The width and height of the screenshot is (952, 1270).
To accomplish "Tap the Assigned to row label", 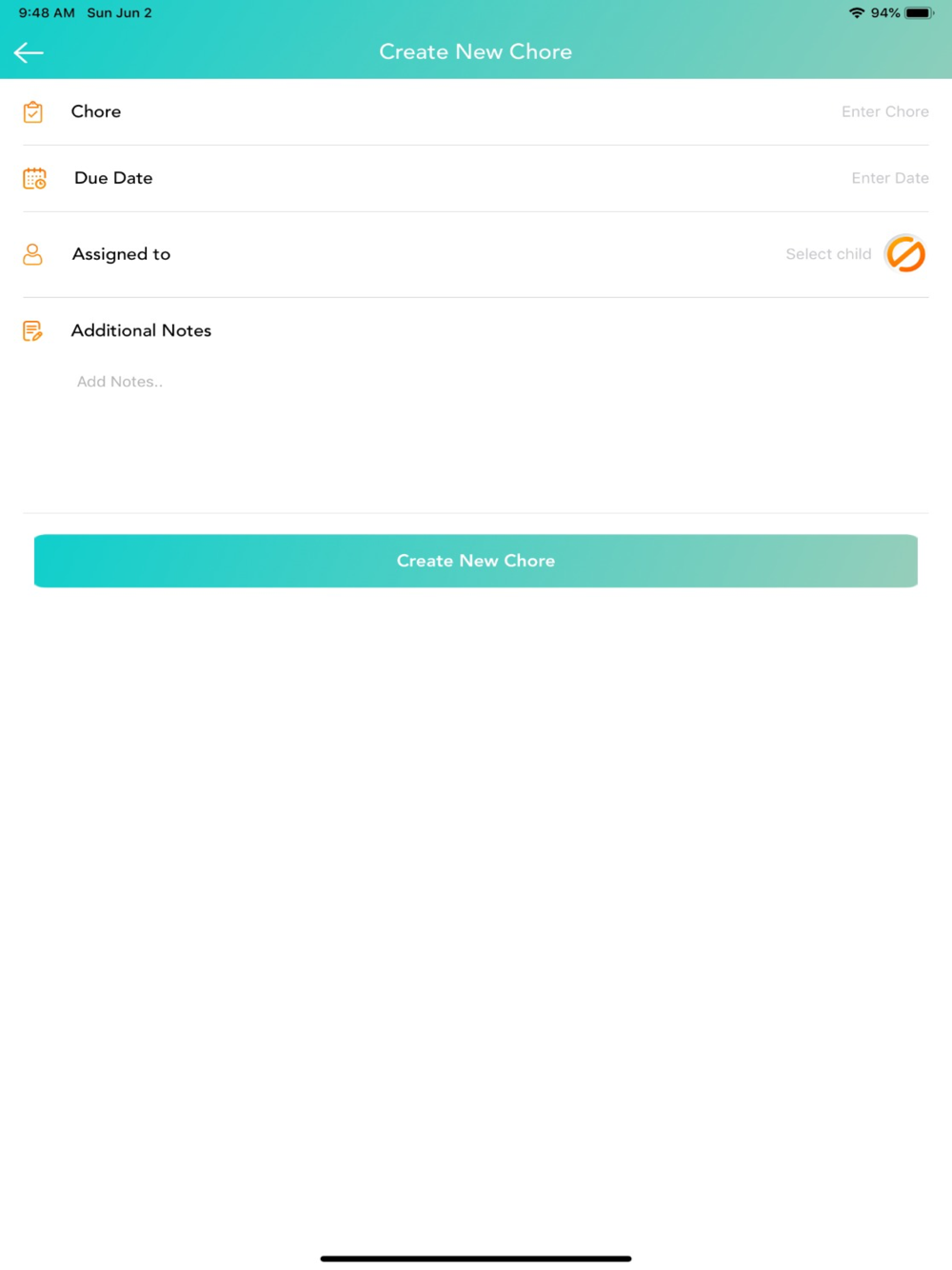I will pos(121,254).
